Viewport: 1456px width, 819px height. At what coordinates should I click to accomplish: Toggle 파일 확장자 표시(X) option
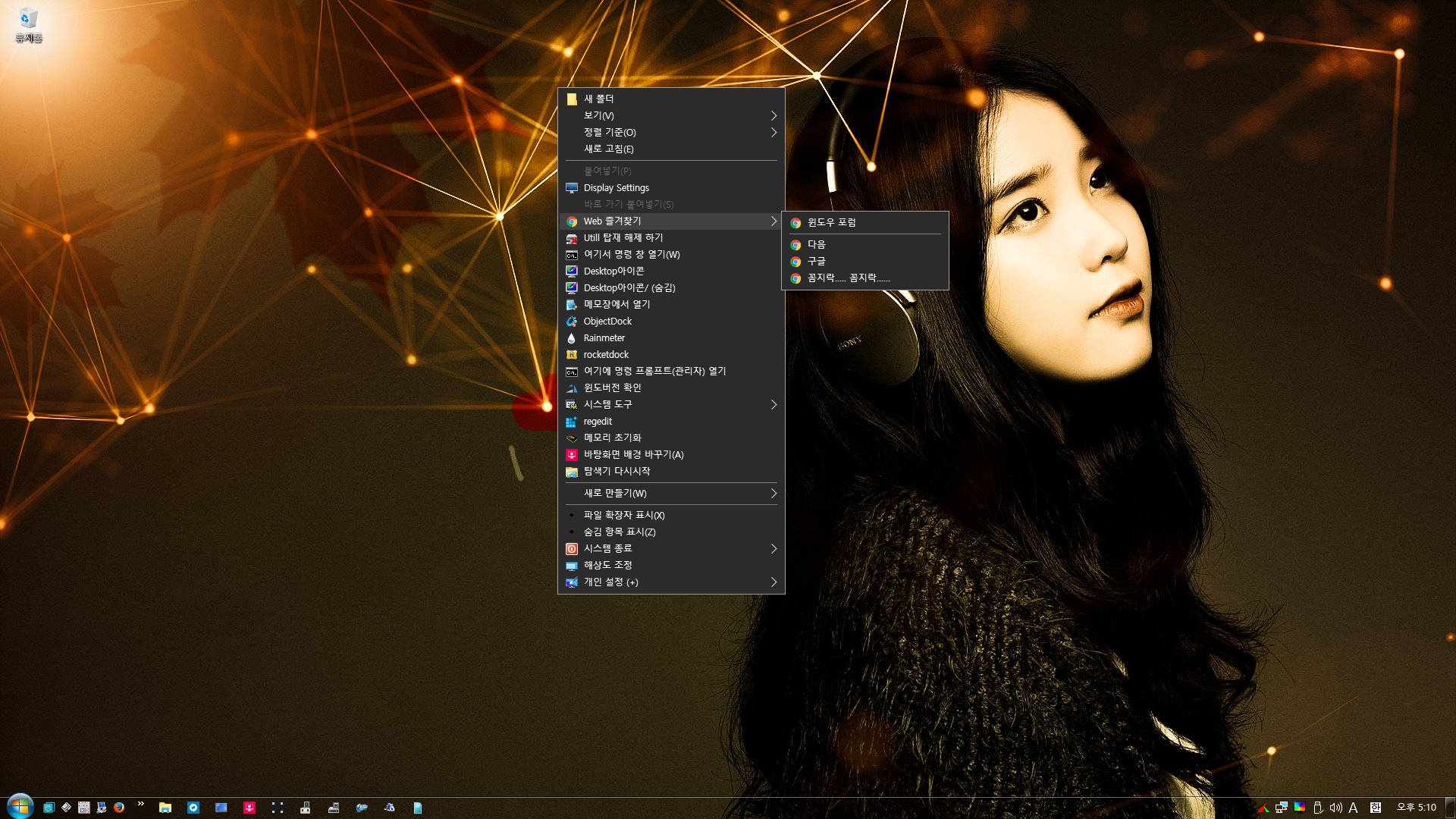tap(671, 515)
